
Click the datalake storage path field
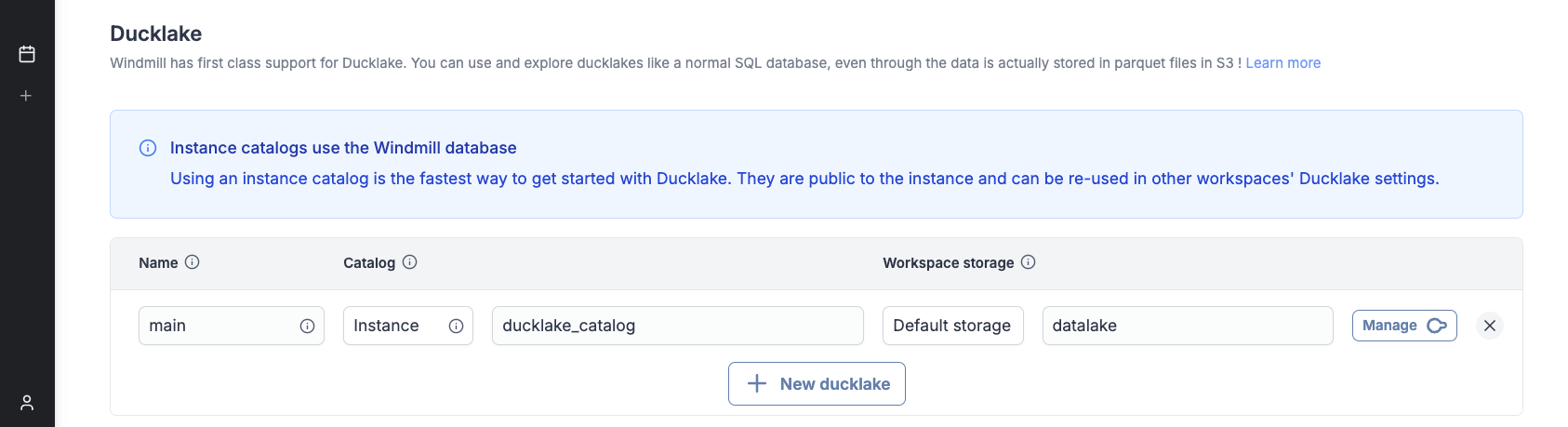click(x=1187, y=326)
